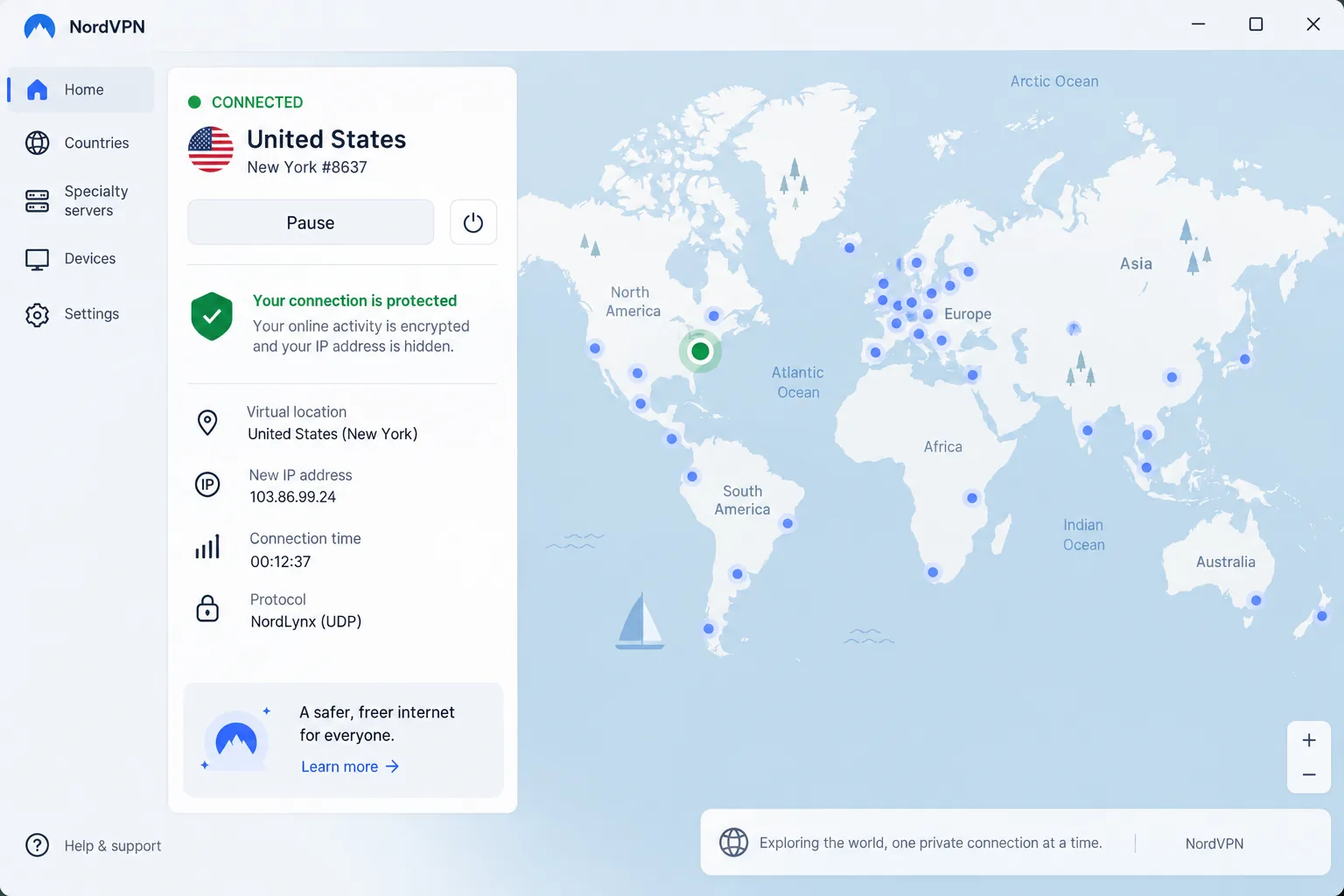Click the Settings gear icon
This screenshot has height=896, width=1344.
pyautogui.click(x=37, y=315)
